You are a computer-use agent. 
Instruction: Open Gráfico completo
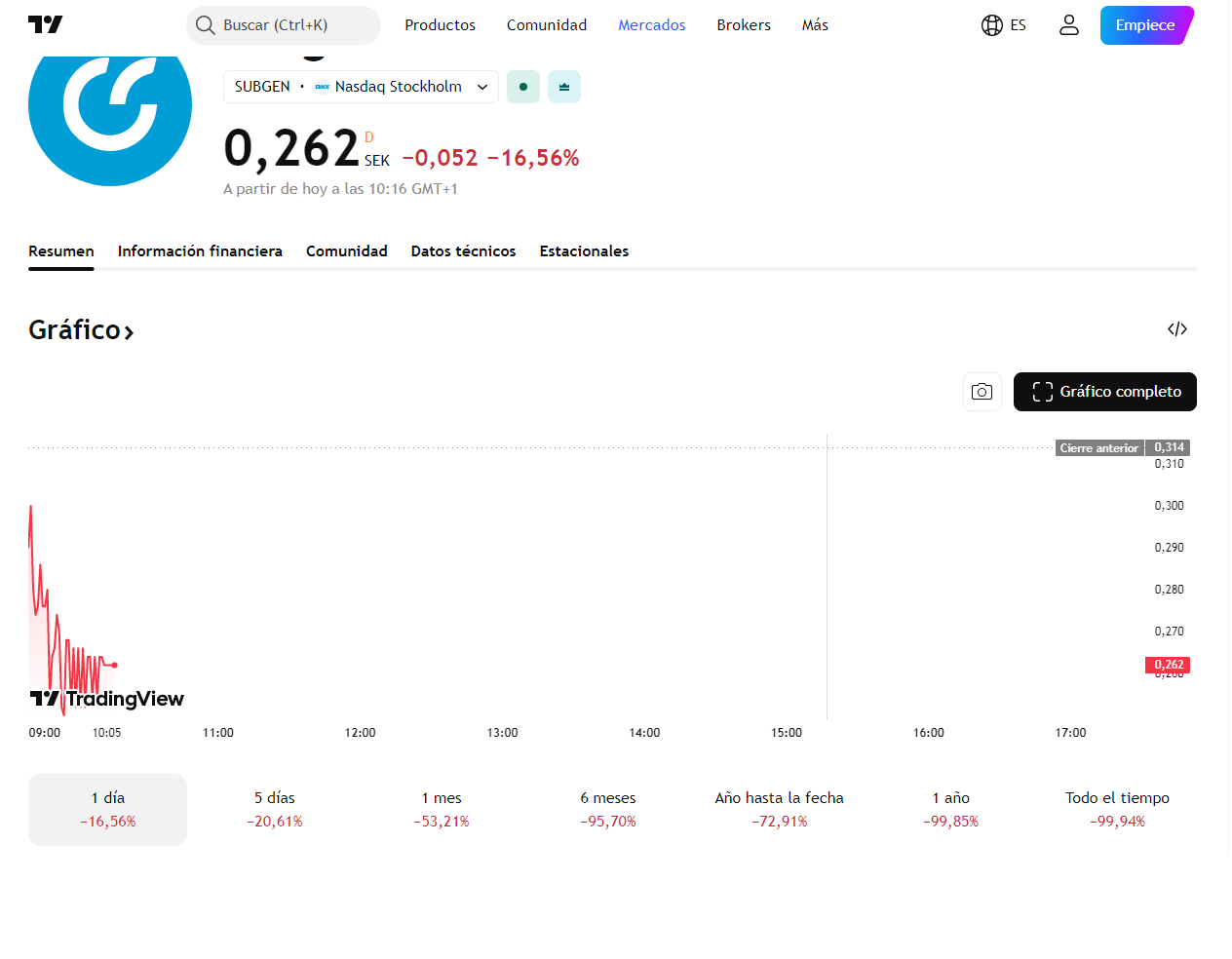[1105, 392]
